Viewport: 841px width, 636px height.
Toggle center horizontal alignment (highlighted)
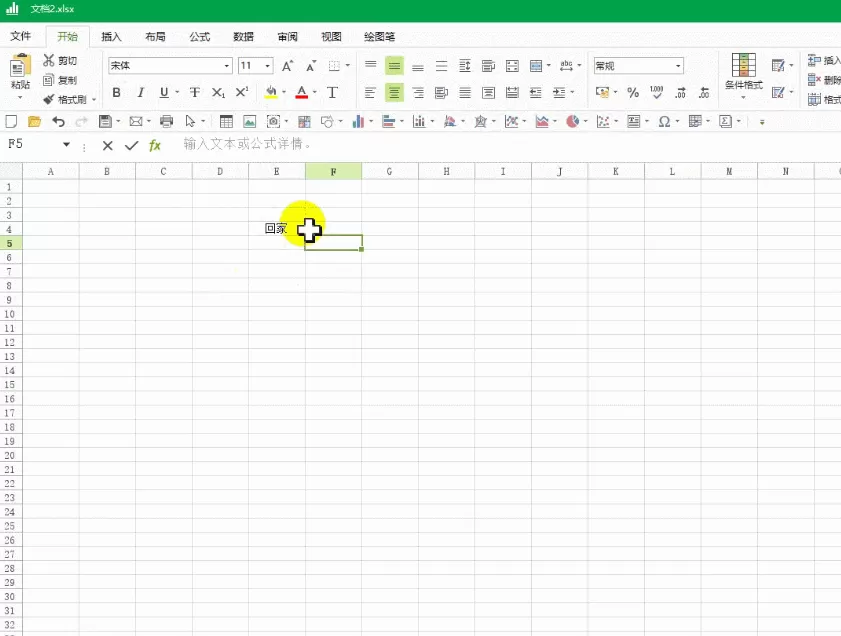394,93
